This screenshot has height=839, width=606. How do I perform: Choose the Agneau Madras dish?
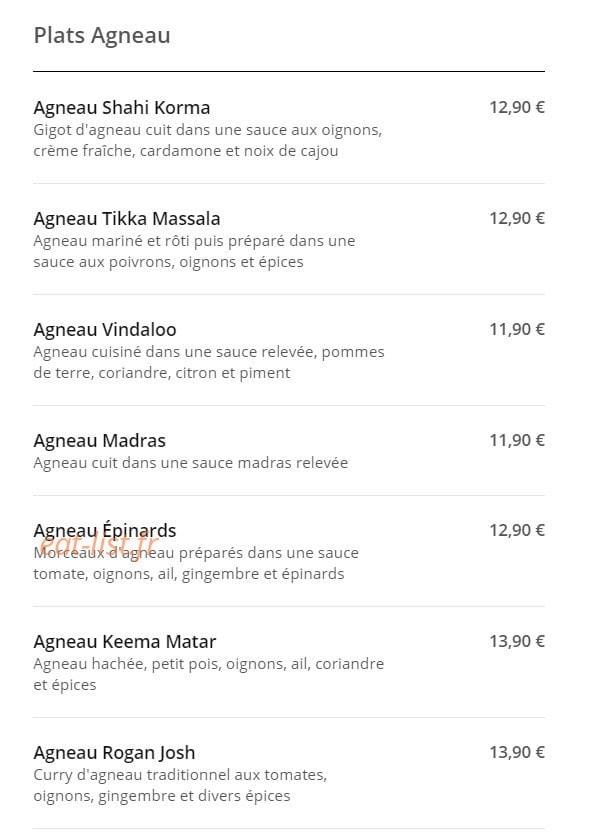(x=99, y=440)
